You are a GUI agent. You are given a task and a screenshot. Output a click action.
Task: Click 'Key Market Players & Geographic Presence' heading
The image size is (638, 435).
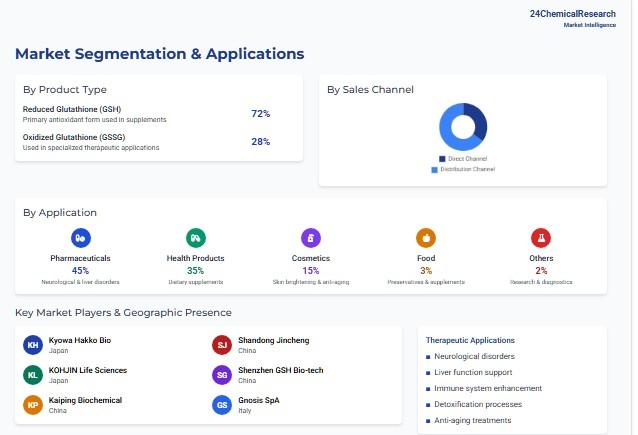click(x=123, y=313)
